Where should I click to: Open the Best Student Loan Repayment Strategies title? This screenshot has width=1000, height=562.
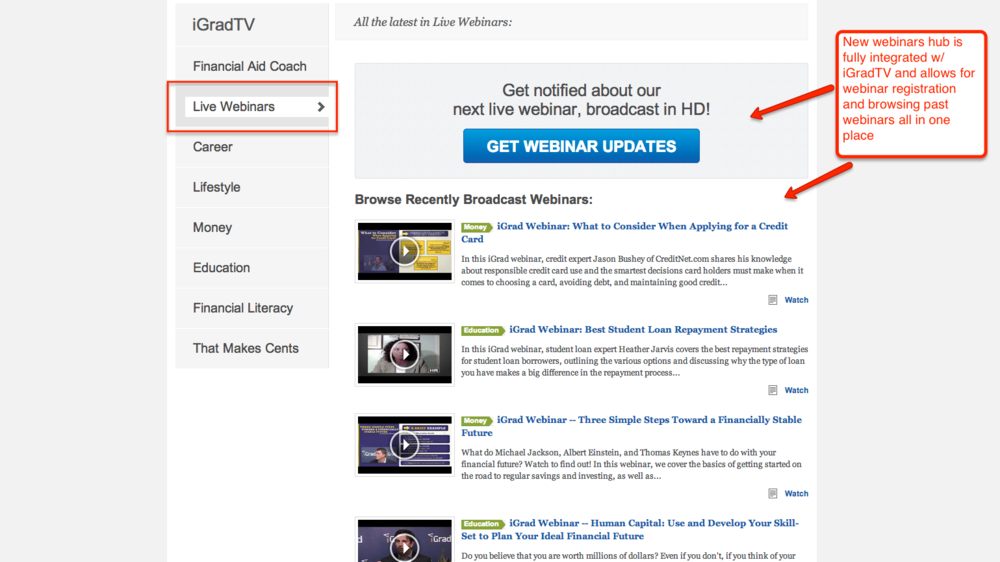pyautogui.click(x=643, y=330)
